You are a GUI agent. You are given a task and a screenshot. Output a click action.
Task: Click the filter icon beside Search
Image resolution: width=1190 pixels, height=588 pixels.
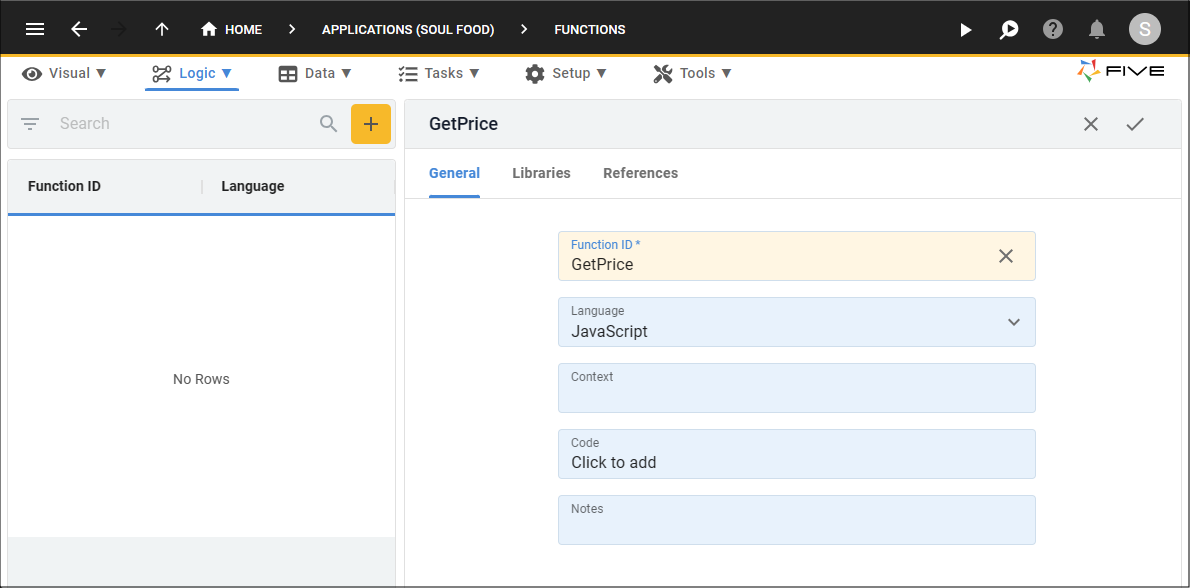pyautogui.click(x=30, y=124)
